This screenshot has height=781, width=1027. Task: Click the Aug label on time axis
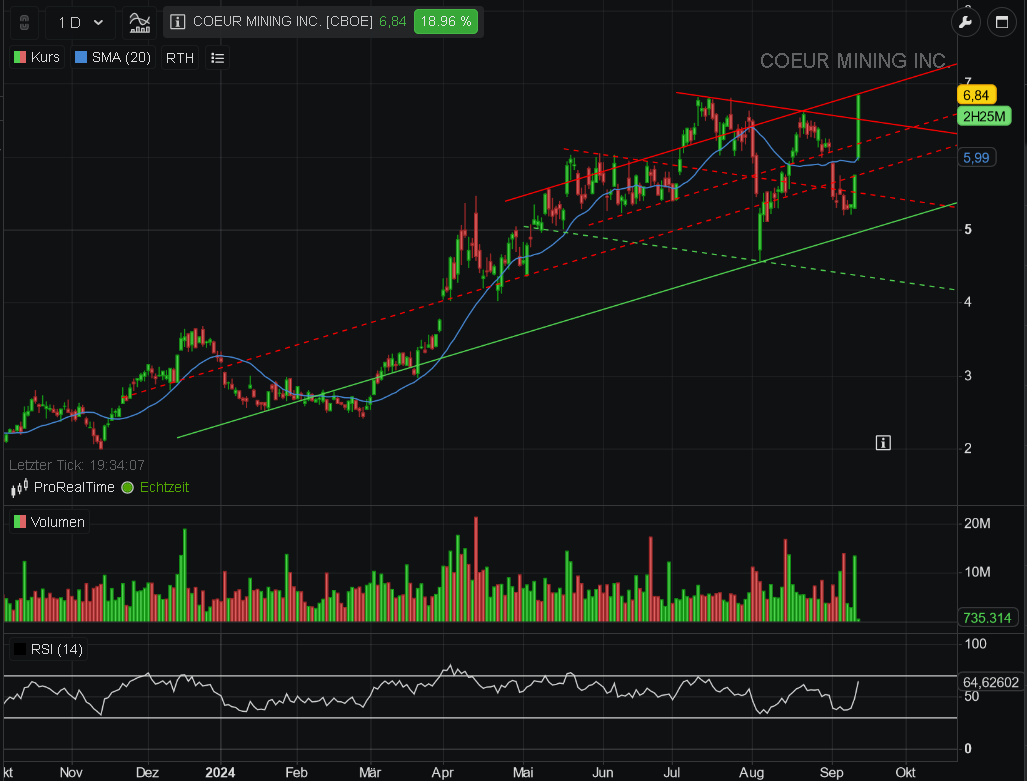751,772
